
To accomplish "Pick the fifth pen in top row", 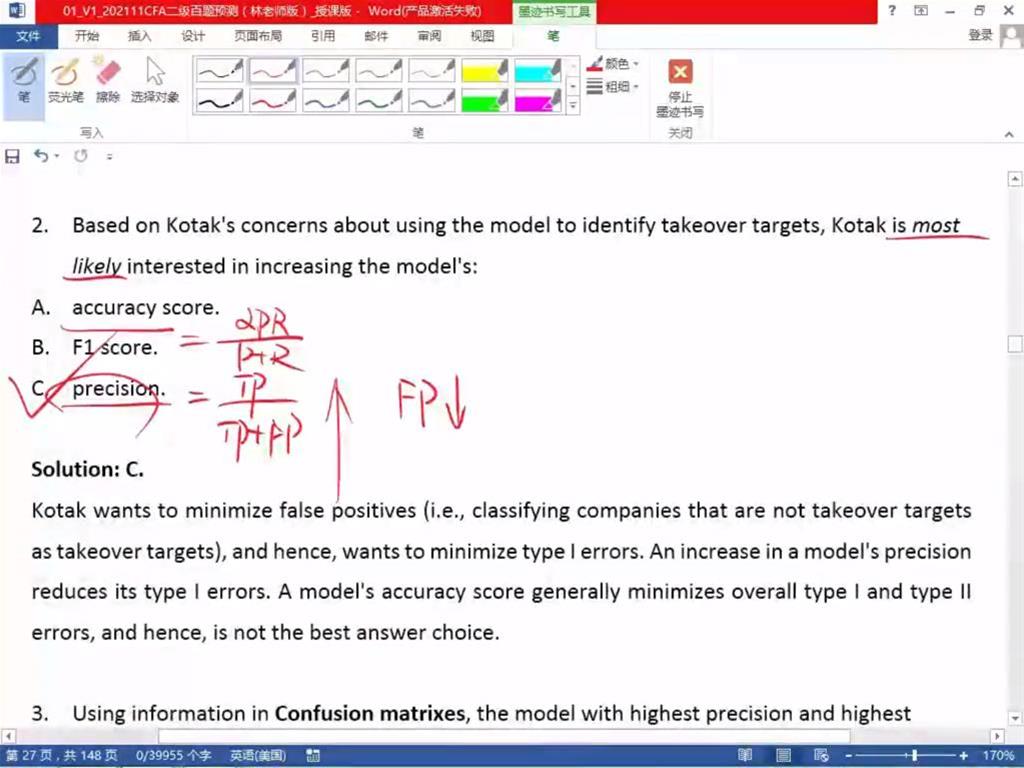I will [x=432, y=71].
